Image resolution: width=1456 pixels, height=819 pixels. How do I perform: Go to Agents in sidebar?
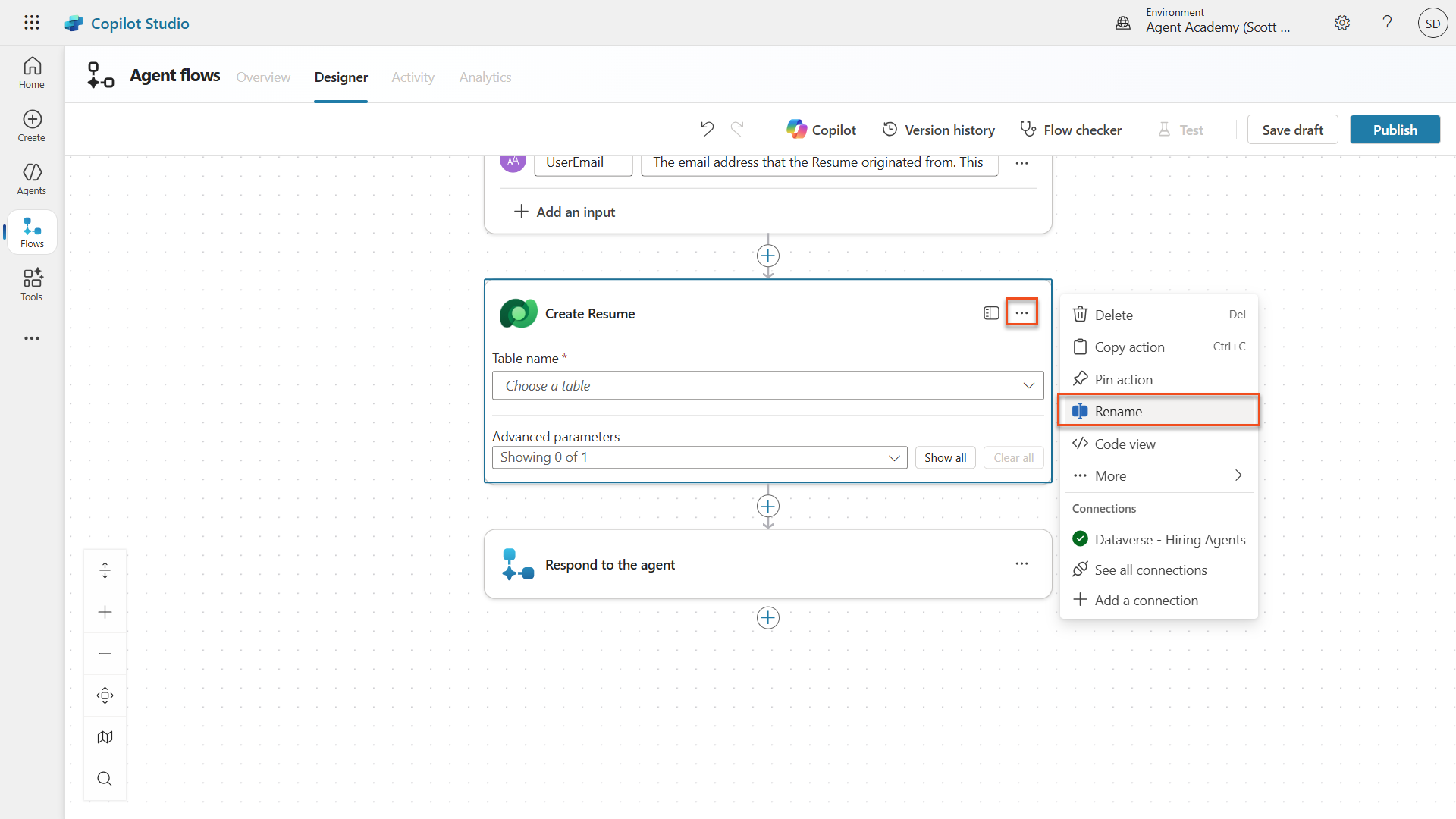tap(32, 179)
